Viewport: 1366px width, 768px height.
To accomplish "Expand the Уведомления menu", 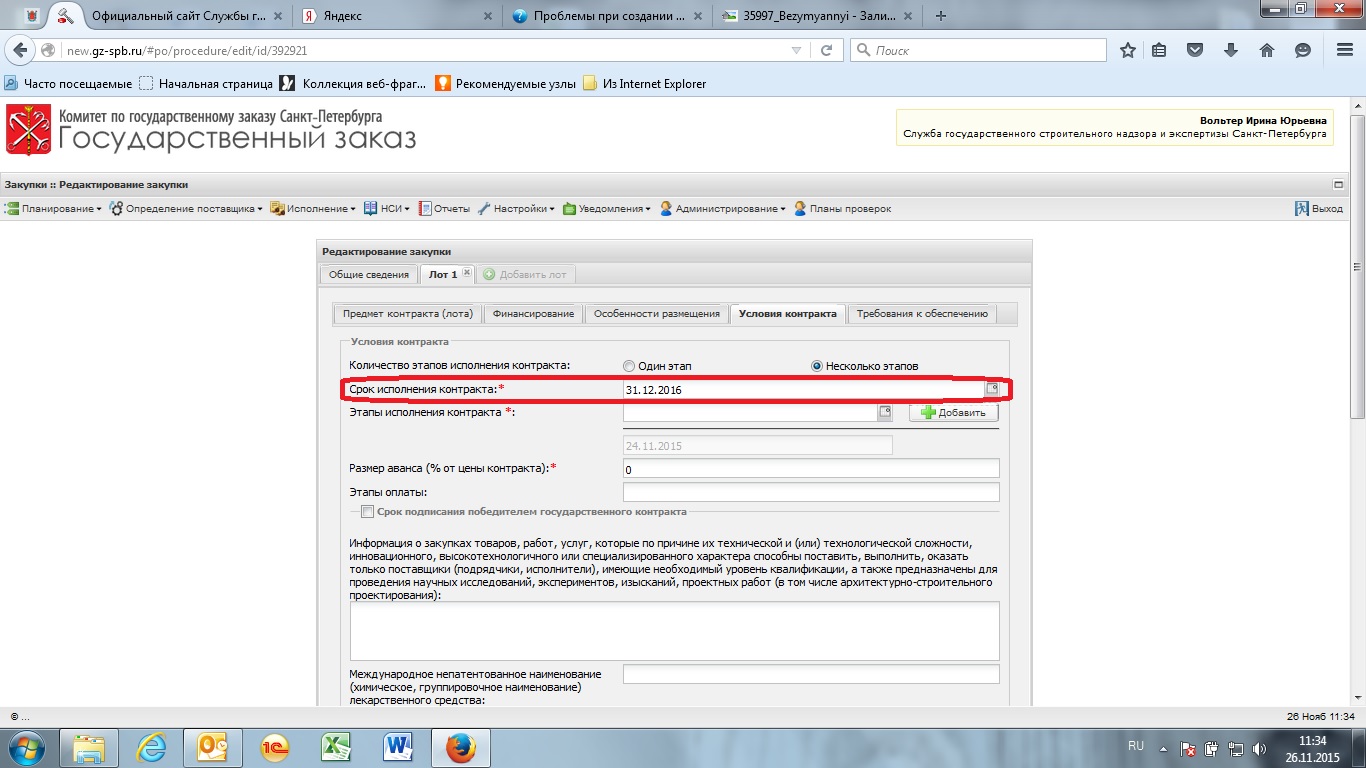I will (606, 209).
